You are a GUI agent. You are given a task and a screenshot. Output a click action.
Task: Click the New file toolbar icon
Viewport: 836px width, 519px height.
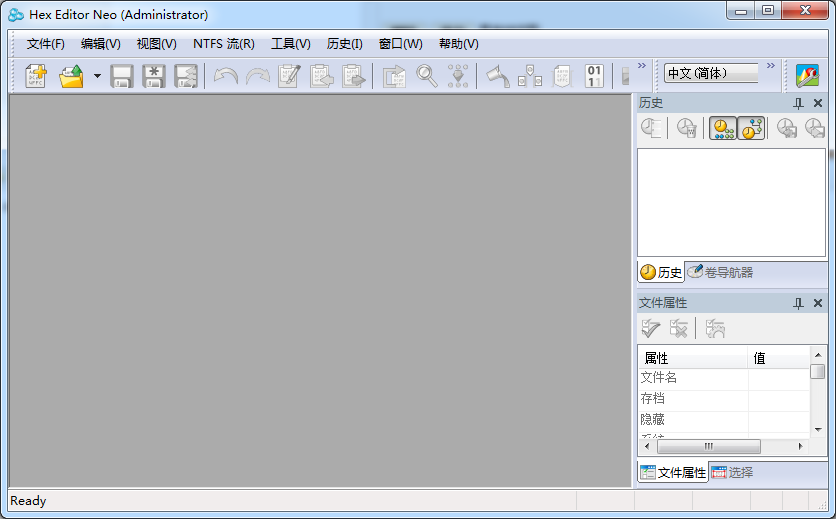click(36, 76)
